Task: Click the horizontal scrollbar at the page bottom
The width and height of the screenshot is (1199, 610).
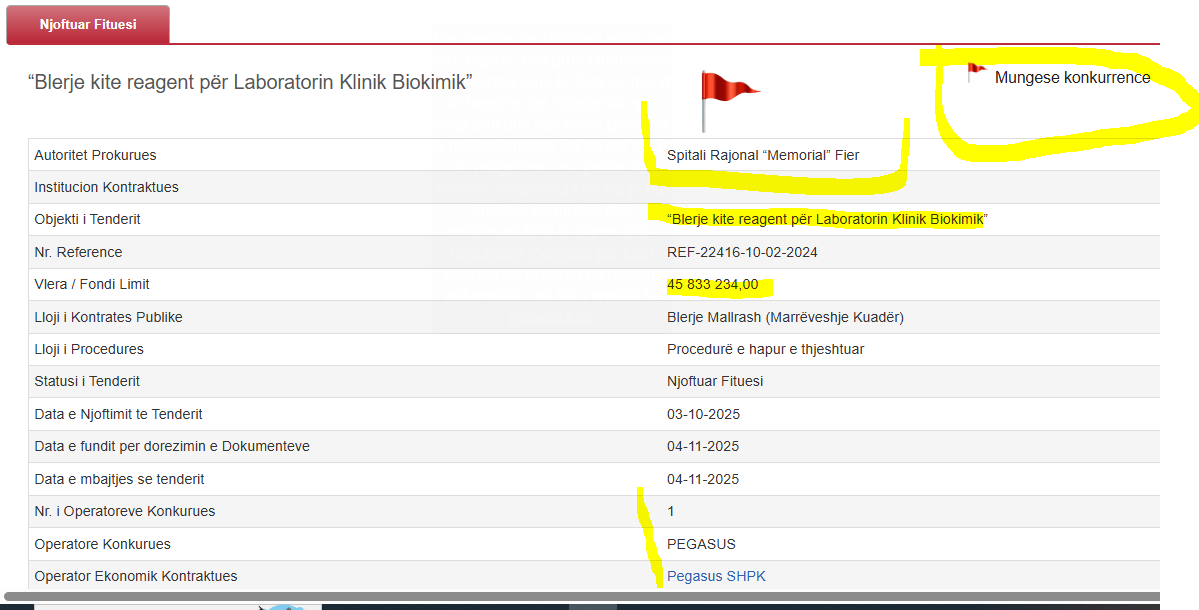Action: [580, 597]
